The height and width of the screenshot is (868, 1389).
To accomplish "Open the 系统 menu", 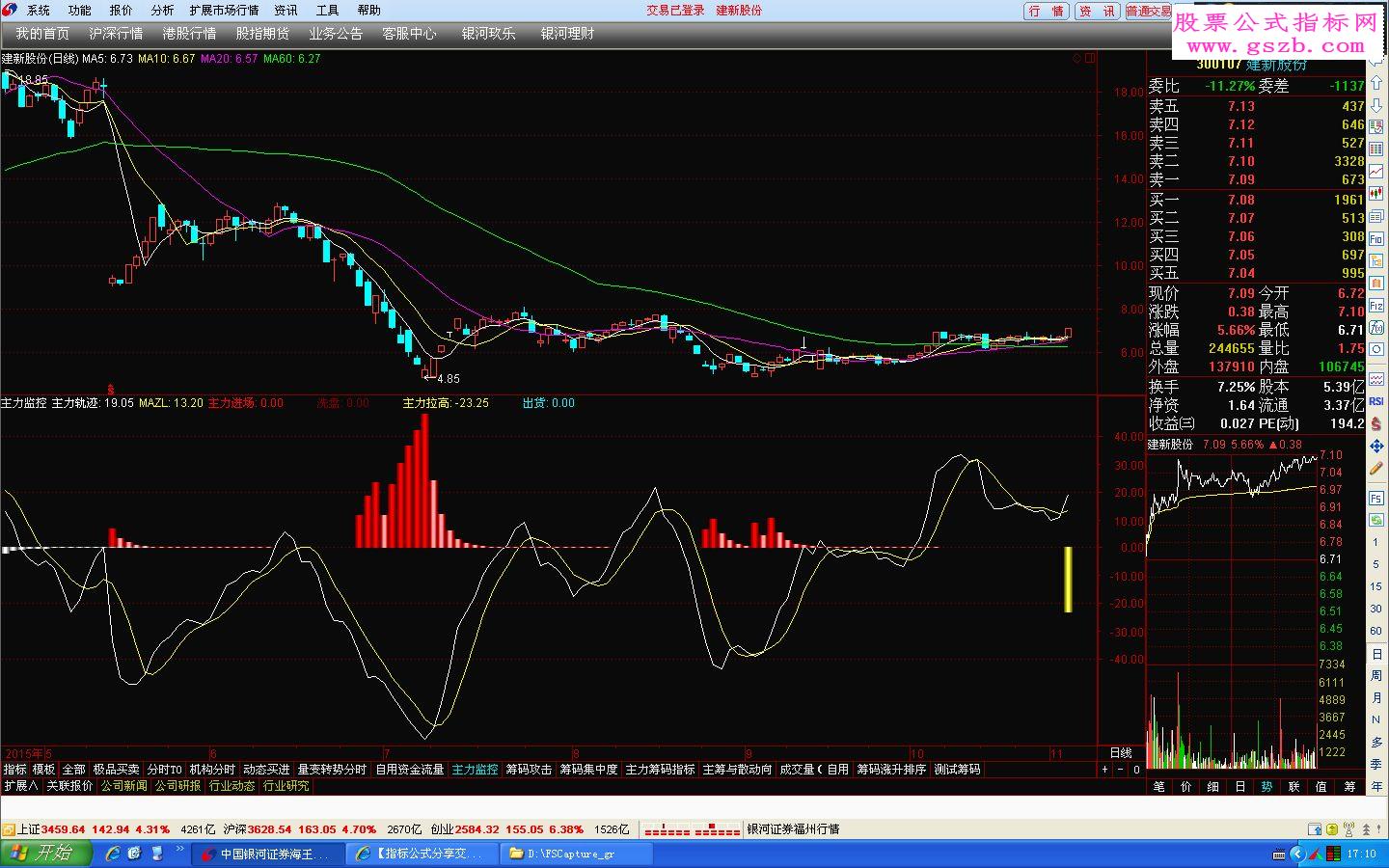I will [39, 11].
